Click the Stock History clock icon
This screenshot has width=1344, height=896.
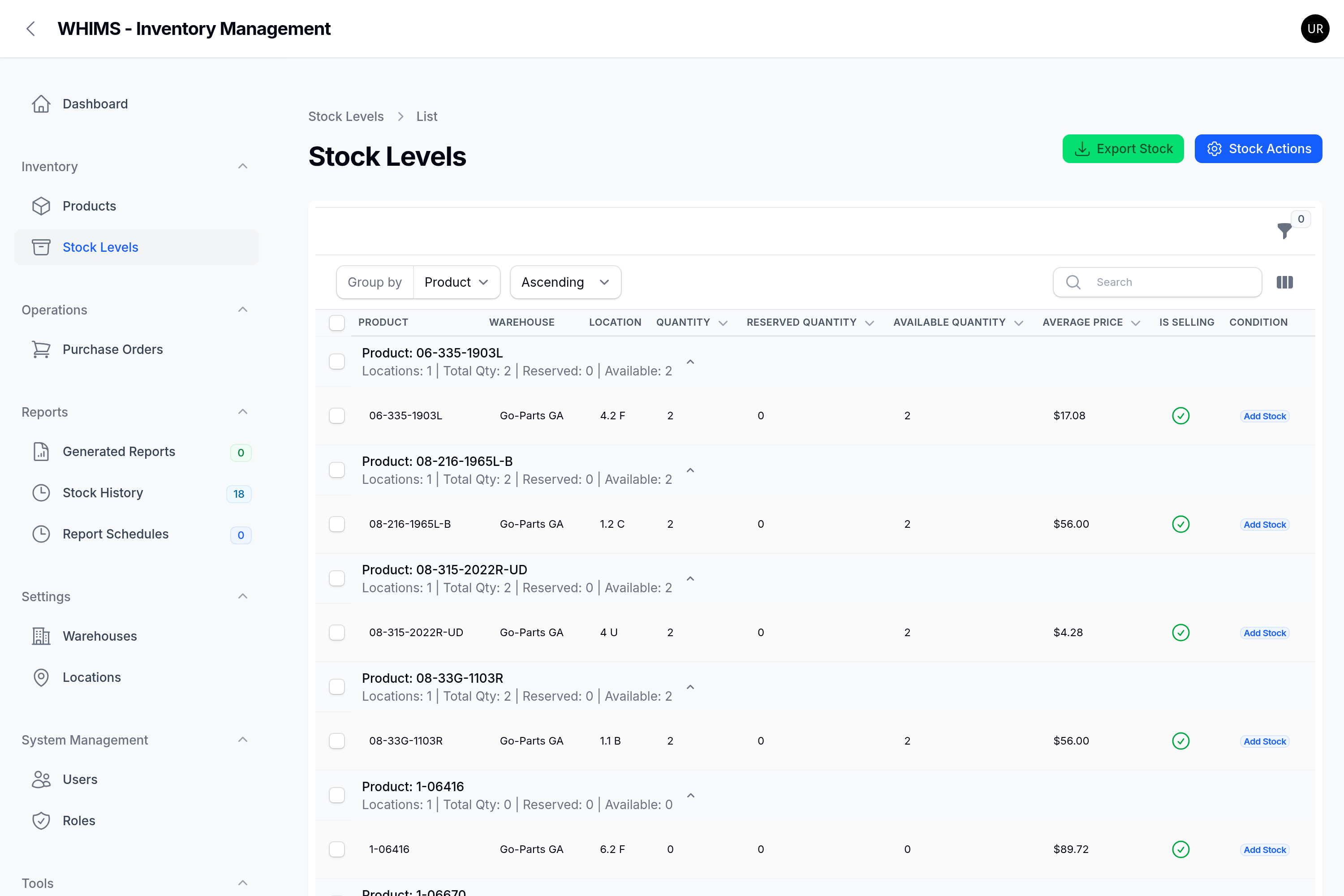[41, 493]
